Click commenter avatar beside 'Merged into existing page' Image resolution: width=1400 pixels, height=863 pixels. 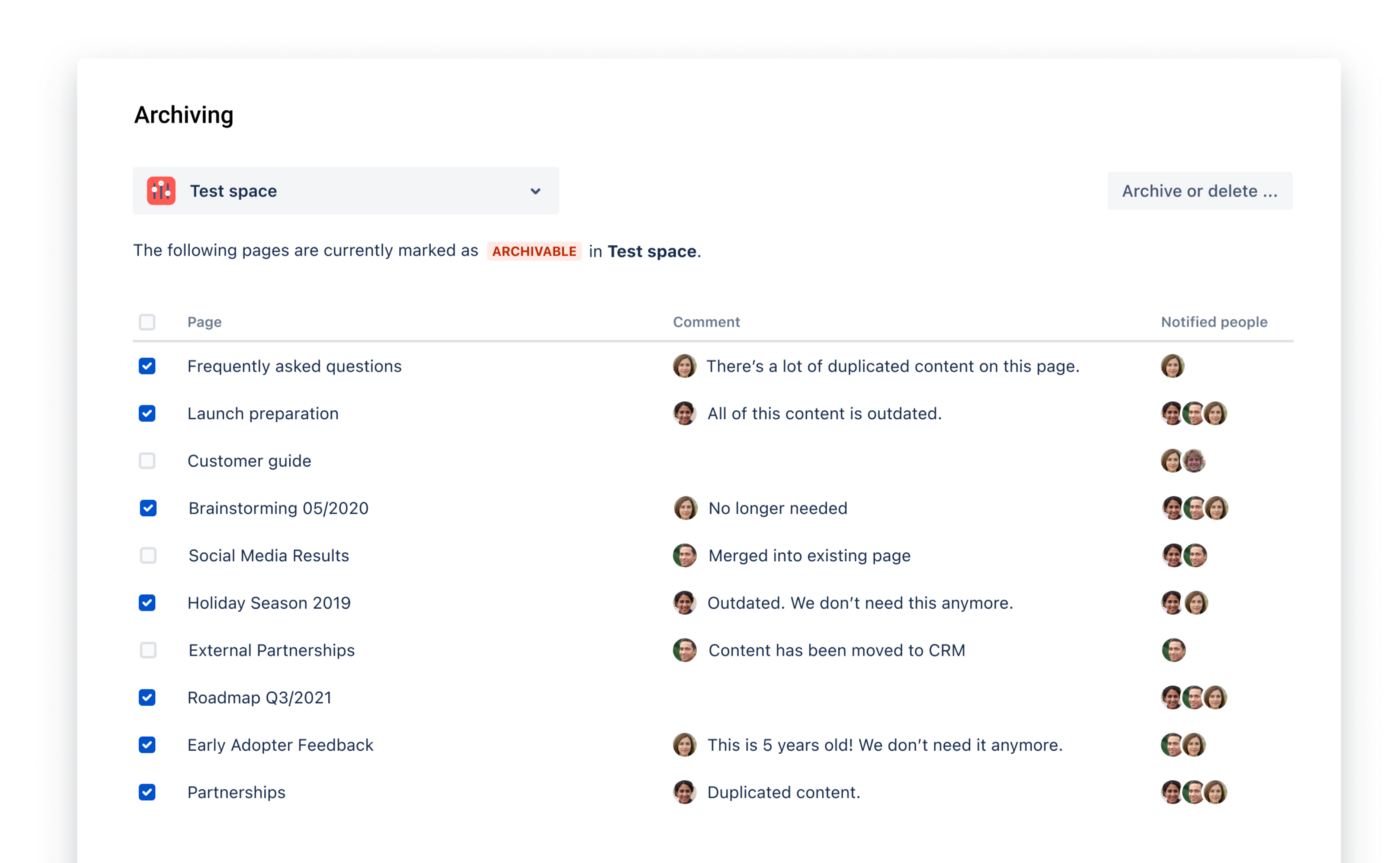(x=685, y=556)
